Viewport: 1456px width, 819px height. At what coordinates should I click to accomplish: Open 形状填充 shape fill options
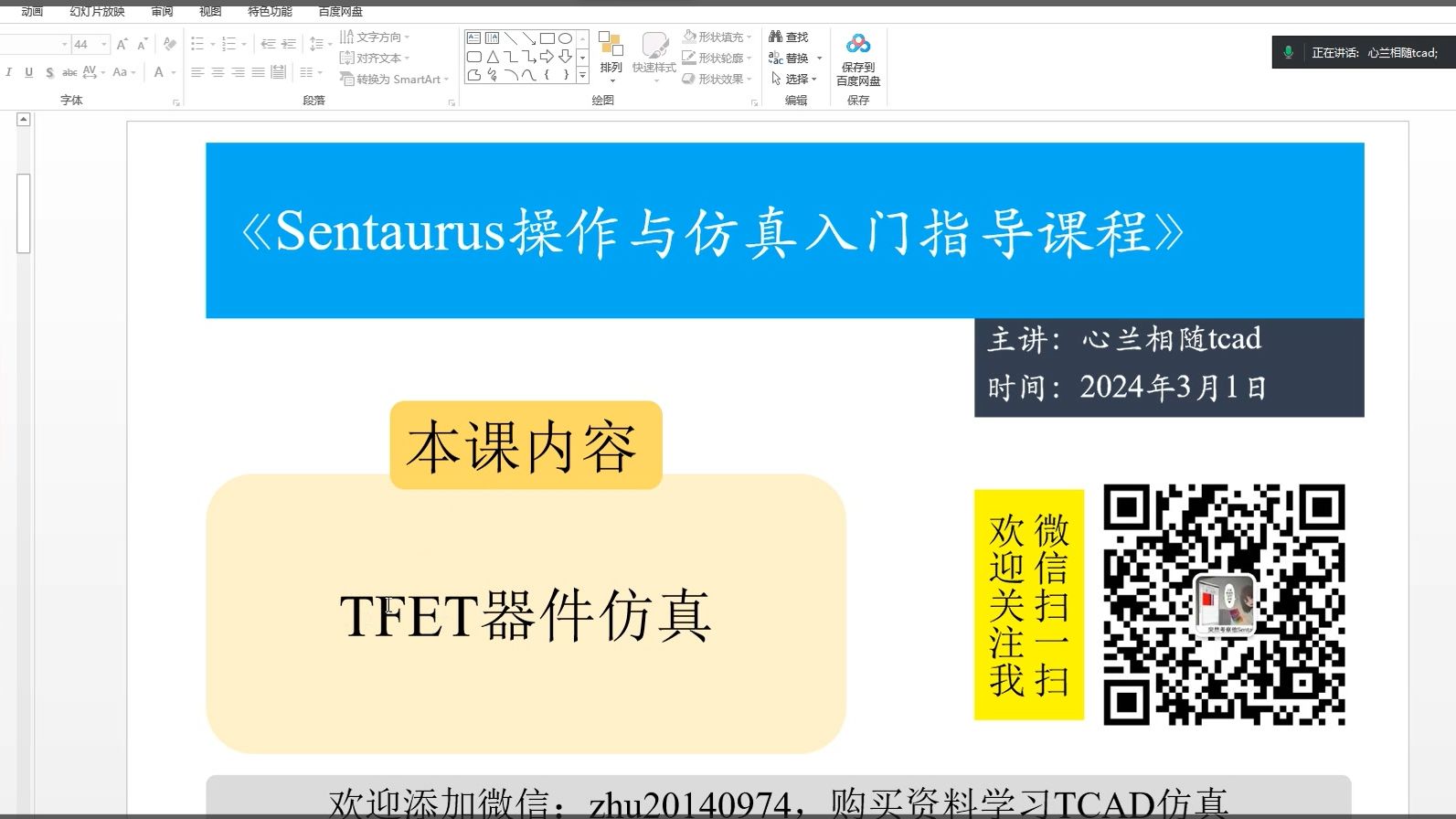point(717,37)
